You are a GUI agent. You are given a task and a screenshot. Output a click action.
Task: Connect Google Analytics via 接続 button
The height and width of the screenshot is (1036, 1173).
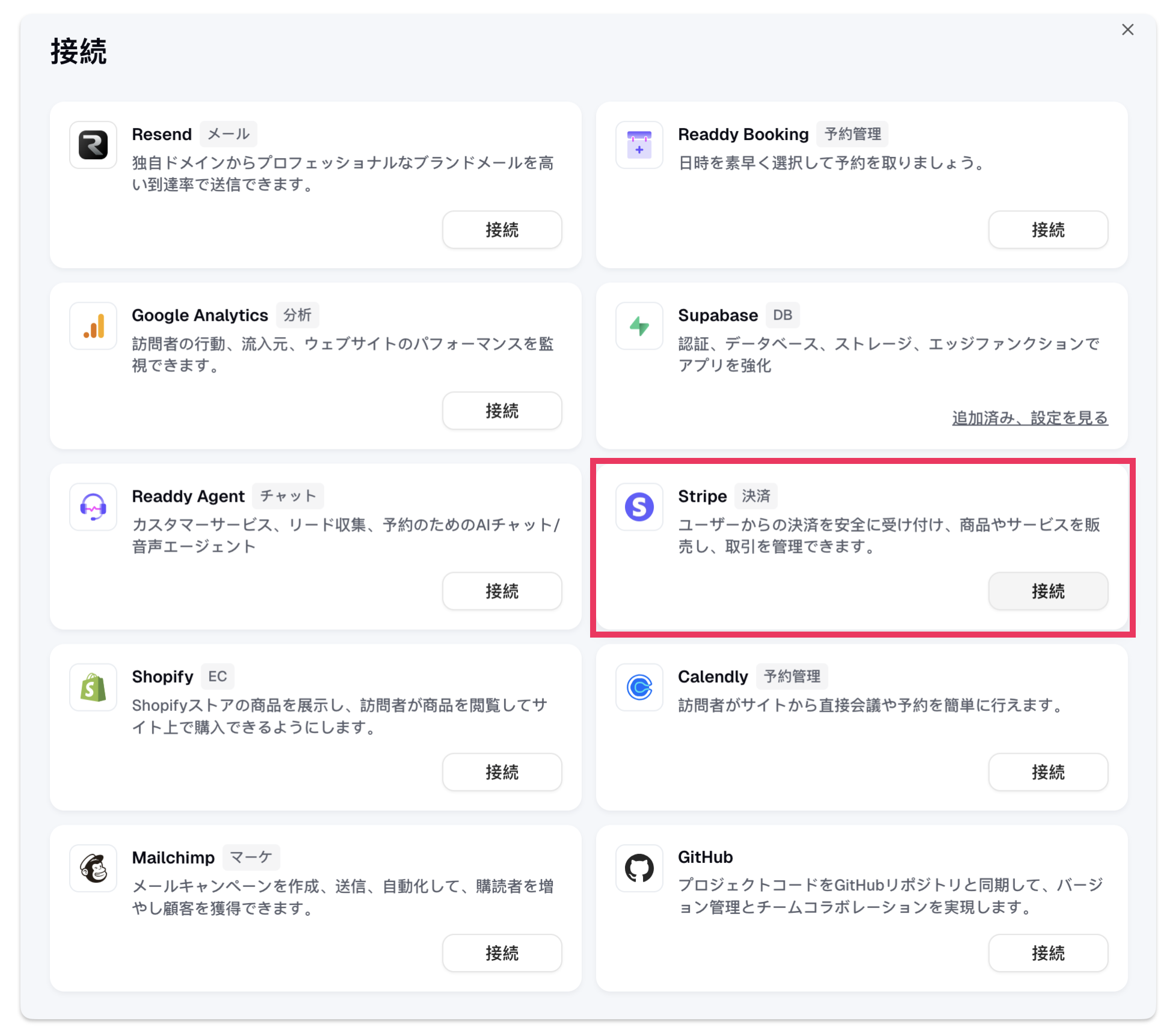(502, 410)
